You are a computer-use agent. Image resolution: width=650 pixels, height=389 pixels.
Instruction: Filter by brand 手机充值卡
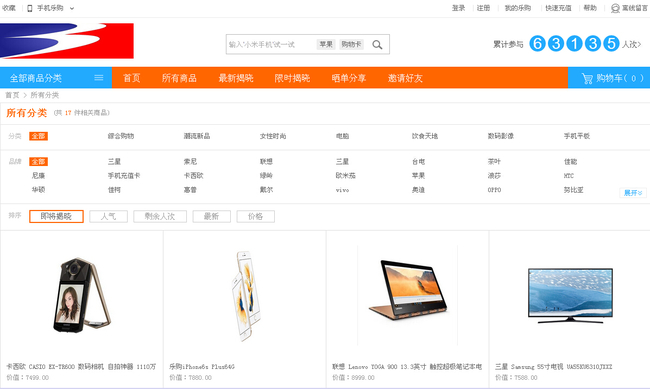pyautogui.click(x=124, y=175)
